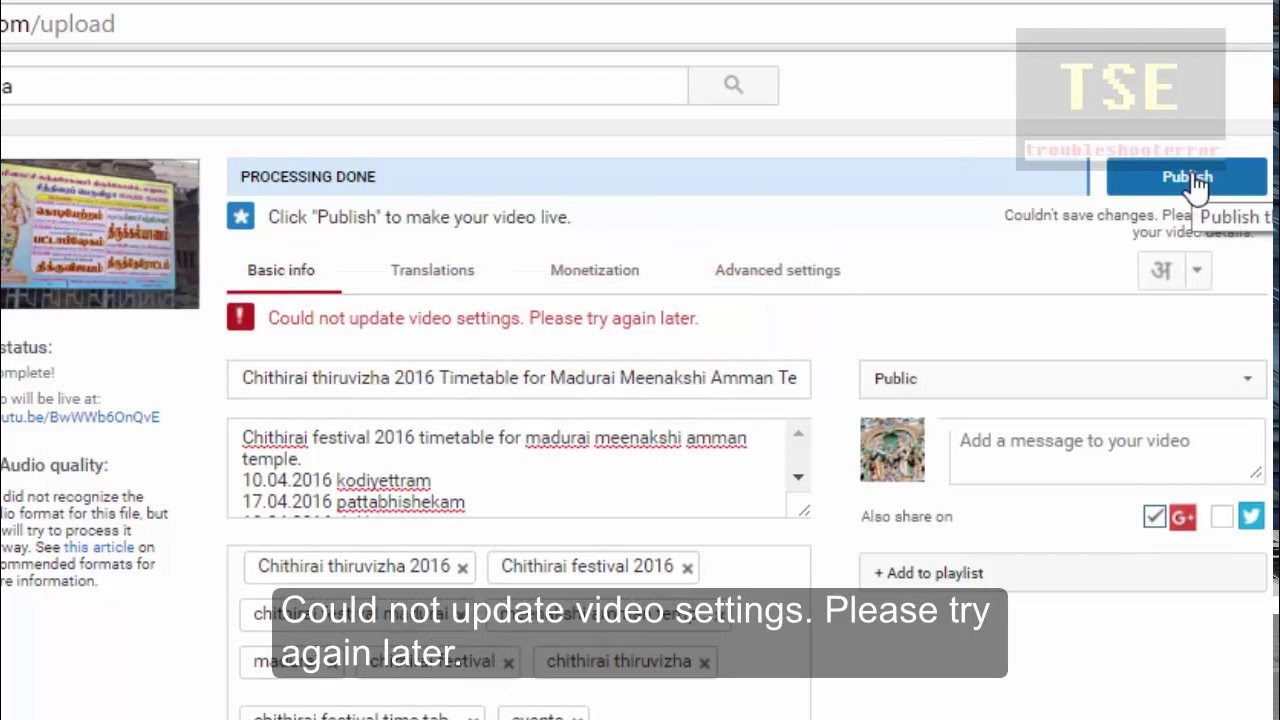
Task: Remove the 'Chithirai festival 2016' tag
Action: pos(687,568)
